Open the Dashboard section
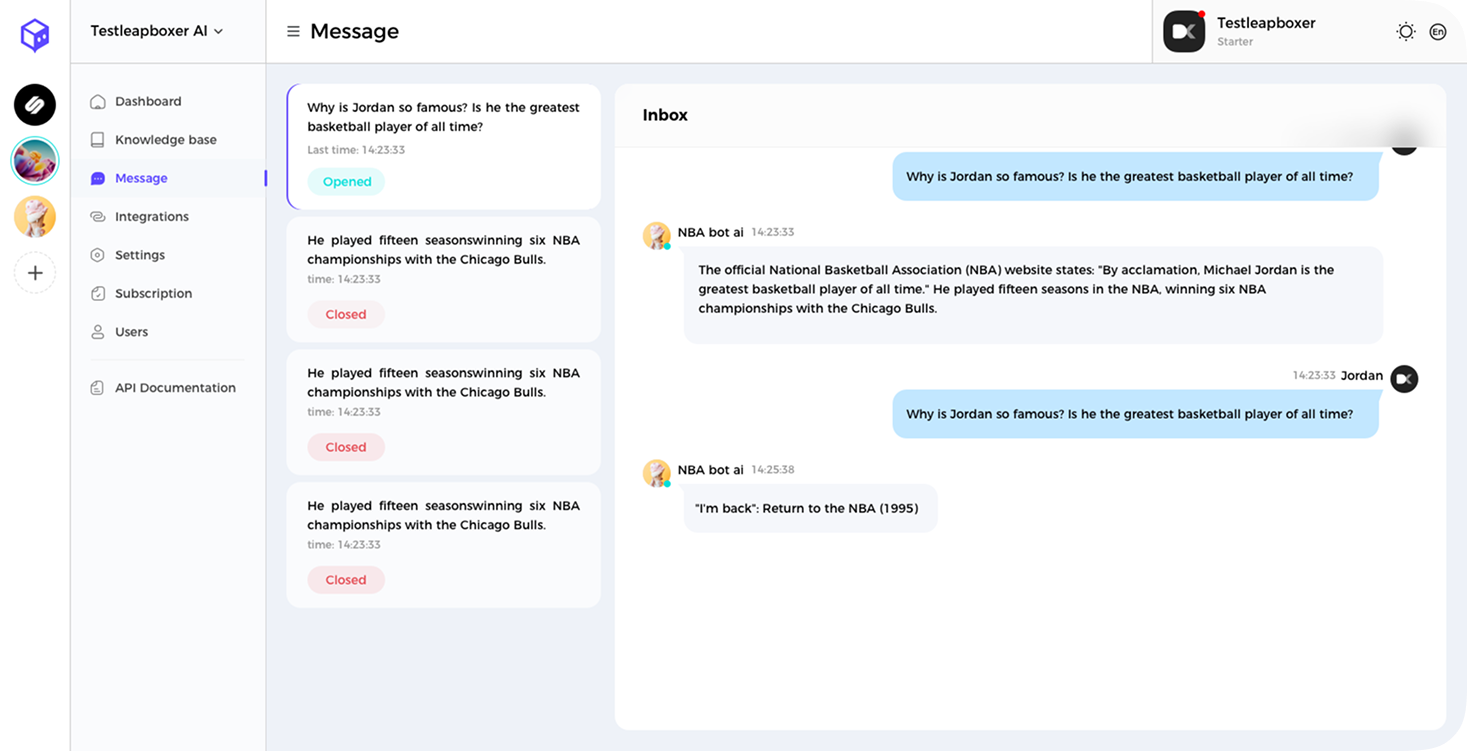The image size is (1468, 752). click(x=149, y=101)
